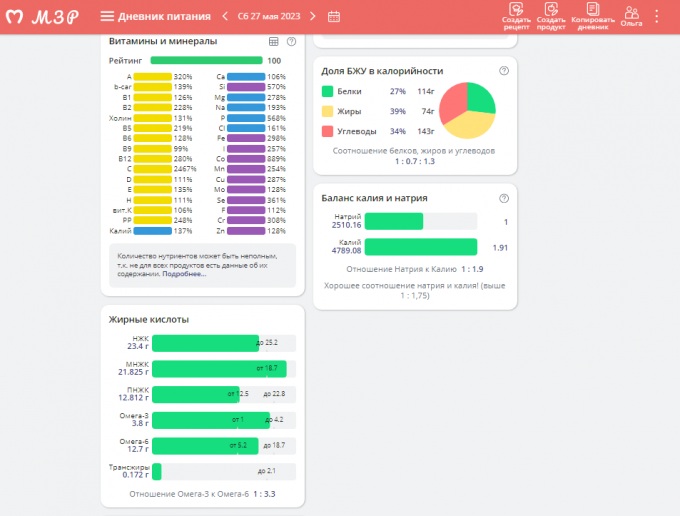This screenshot has width=680, height=516.
Task: Click the green Белки color swatch
Action: click(327, 91)
